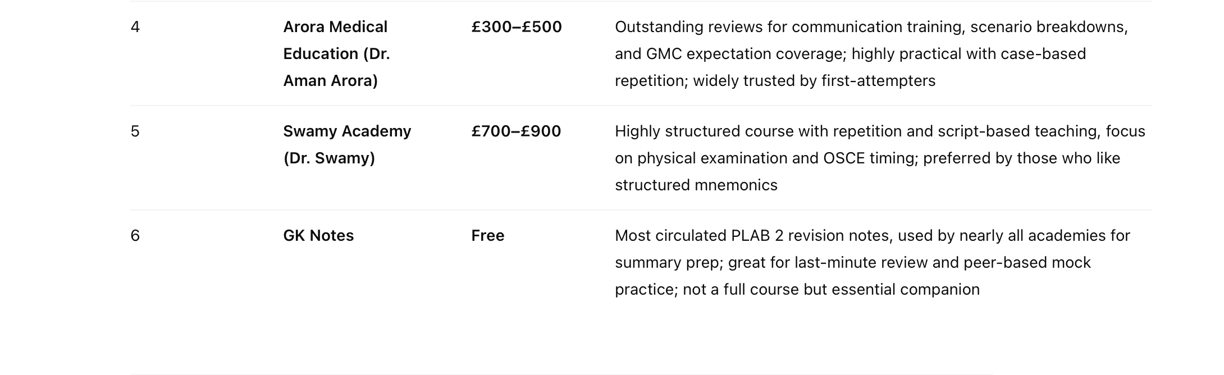Click the phrase 'scenario breakdowns' in Arora row

tap(1053, 27)
